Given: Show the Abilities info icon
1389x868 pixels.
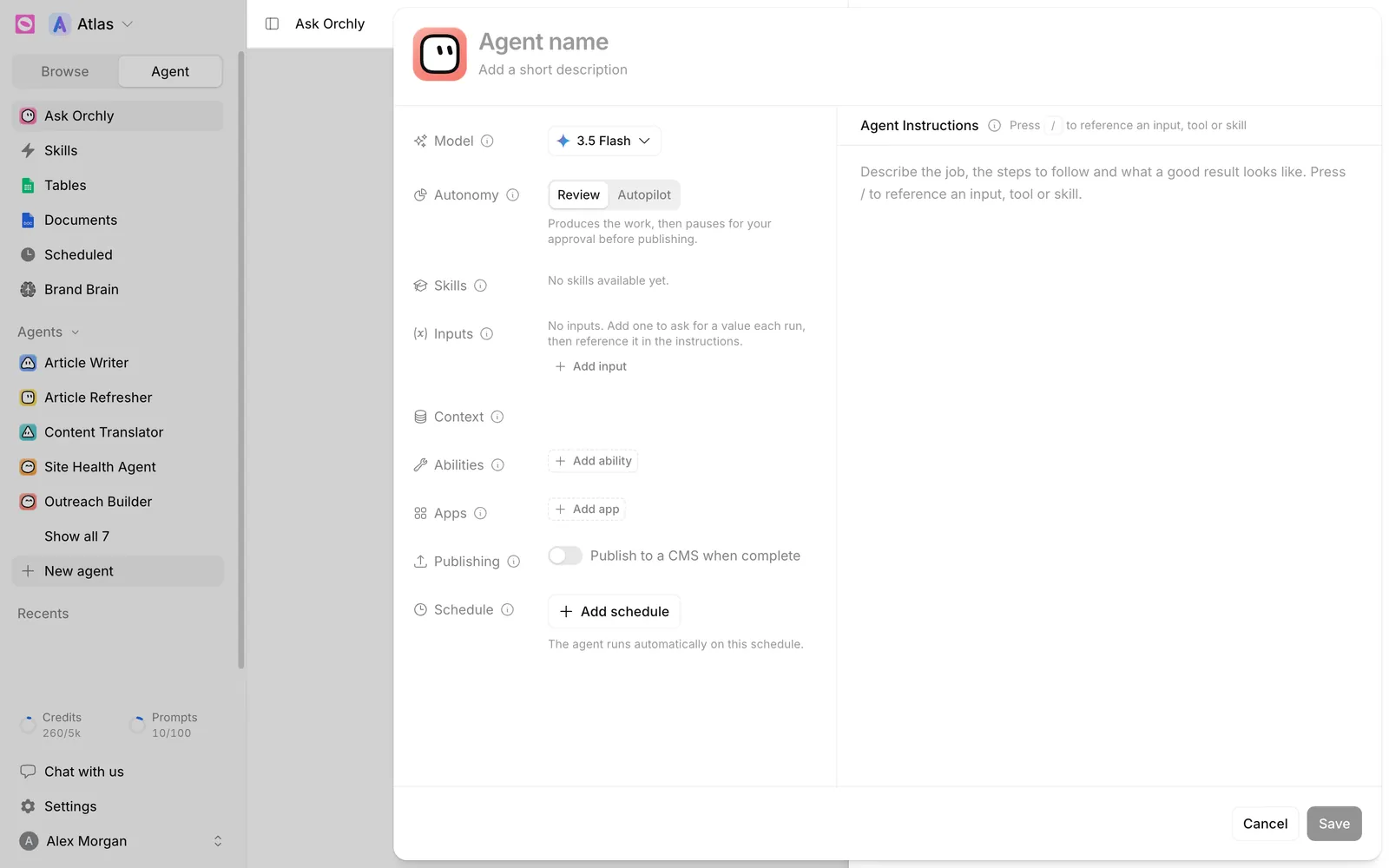Looking at the screenshot, I should click(497, 465).
